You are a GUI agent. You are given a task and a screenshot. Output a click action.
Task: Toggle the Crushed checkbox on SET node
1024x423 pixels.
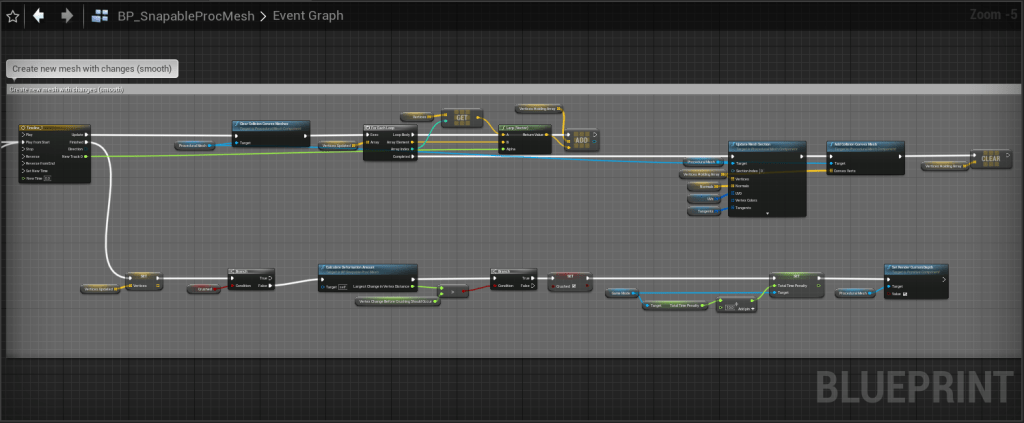[x=573, y=287]
